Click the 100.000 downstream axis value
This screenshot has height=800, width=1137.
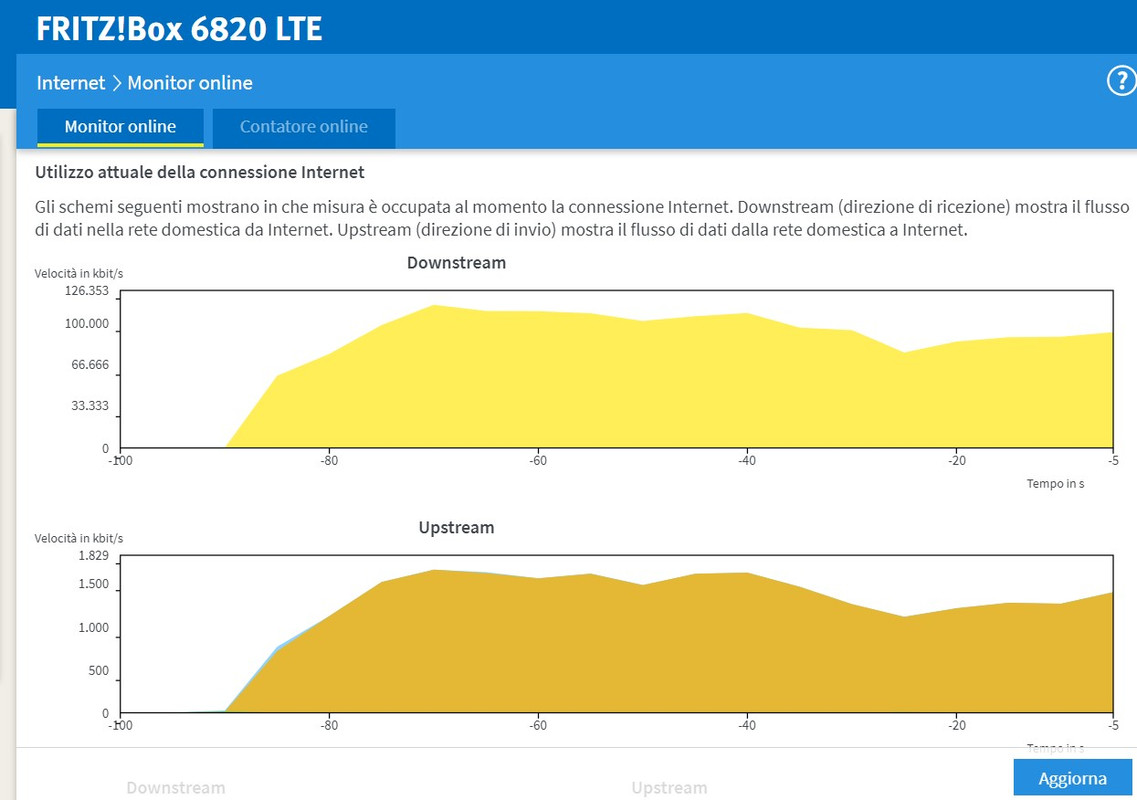coord(87,323)
